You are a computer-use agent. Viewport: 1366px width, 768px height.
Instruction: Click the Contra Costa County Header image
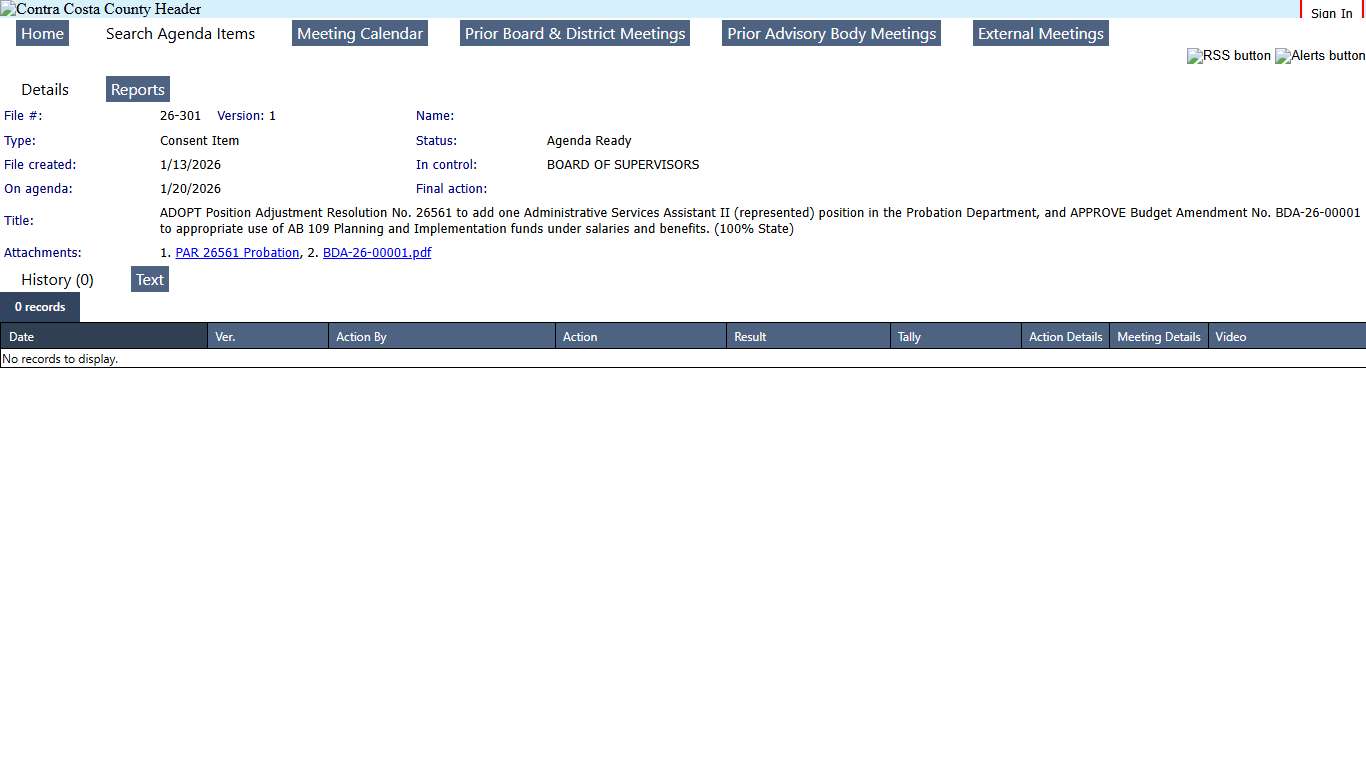101,9
